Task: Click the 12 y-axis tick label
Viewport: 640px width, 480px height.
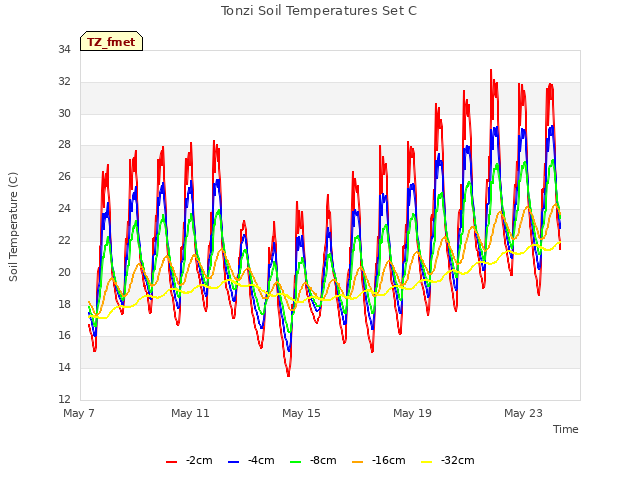Action: click(64, 399)
